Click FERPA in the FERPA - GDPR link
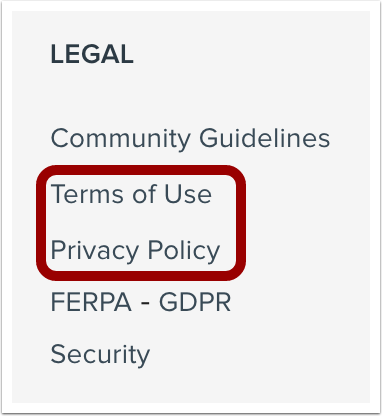The height and width of the screenshot is (416, 382). pos(91,302)
